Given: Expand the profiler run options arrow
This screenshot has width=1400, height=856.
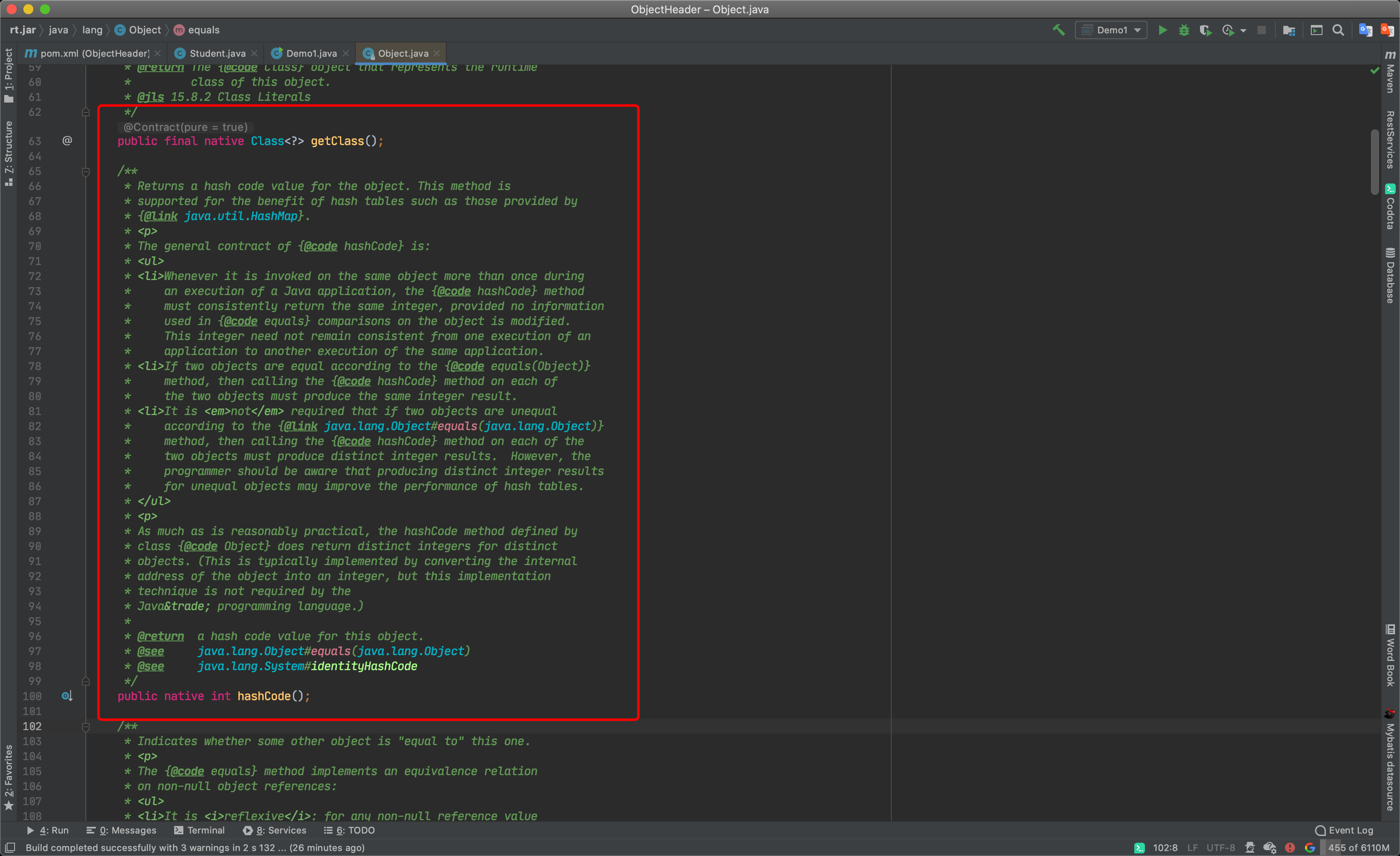Looking at the screenshot, I should 1243,31.
